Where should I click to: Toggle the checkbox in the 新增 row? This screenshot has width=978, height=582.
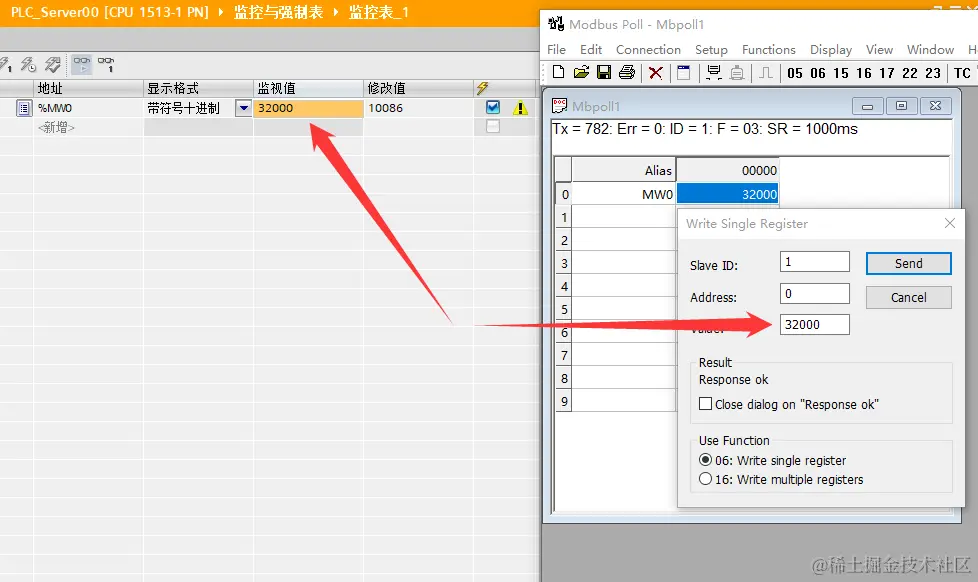point(493,127)
